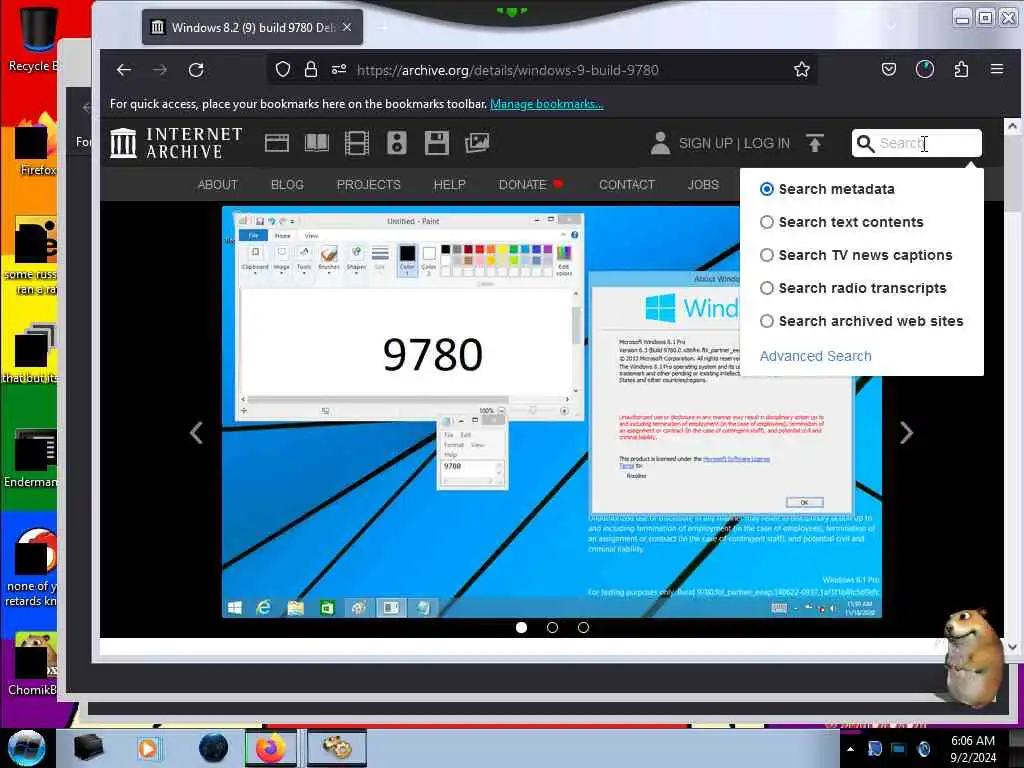The width and height of the screenshot is (1024, 768).
Task: Click the site padlock icon
Action: pos(311,70)
